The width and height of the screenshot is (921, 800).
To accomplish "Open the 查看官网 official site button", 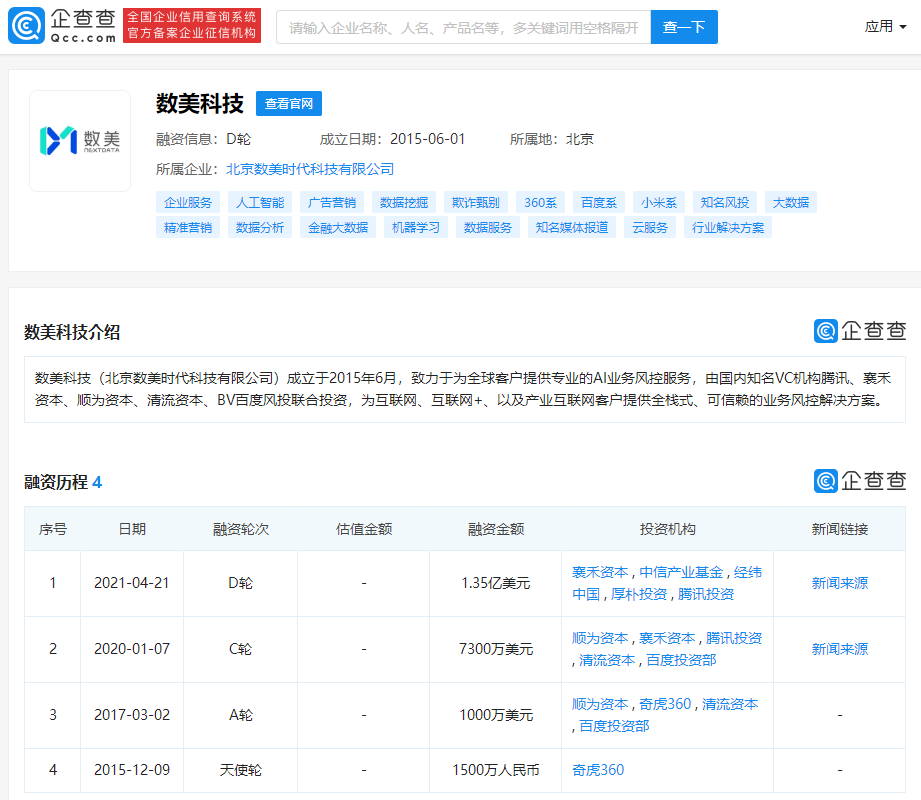I will coord(288,104).
